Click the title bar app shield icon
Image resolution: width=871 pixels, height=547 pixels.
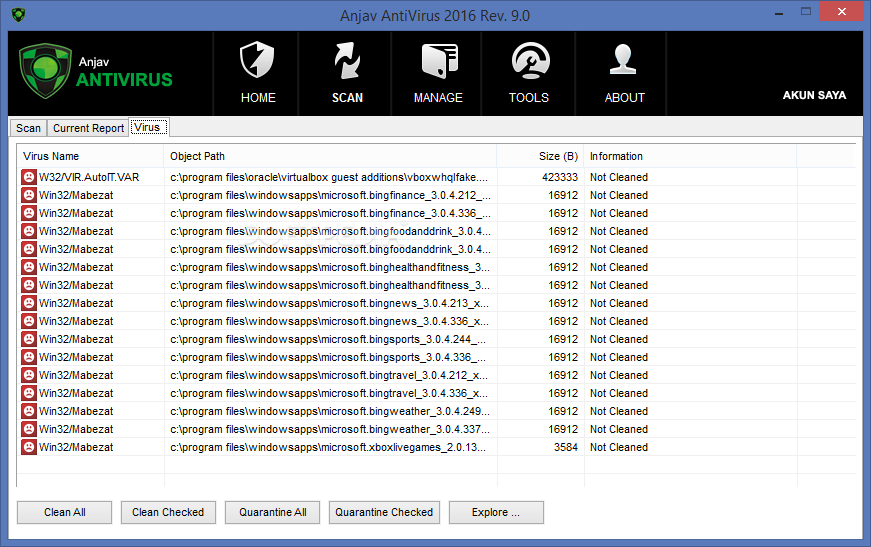coord(18,14)
